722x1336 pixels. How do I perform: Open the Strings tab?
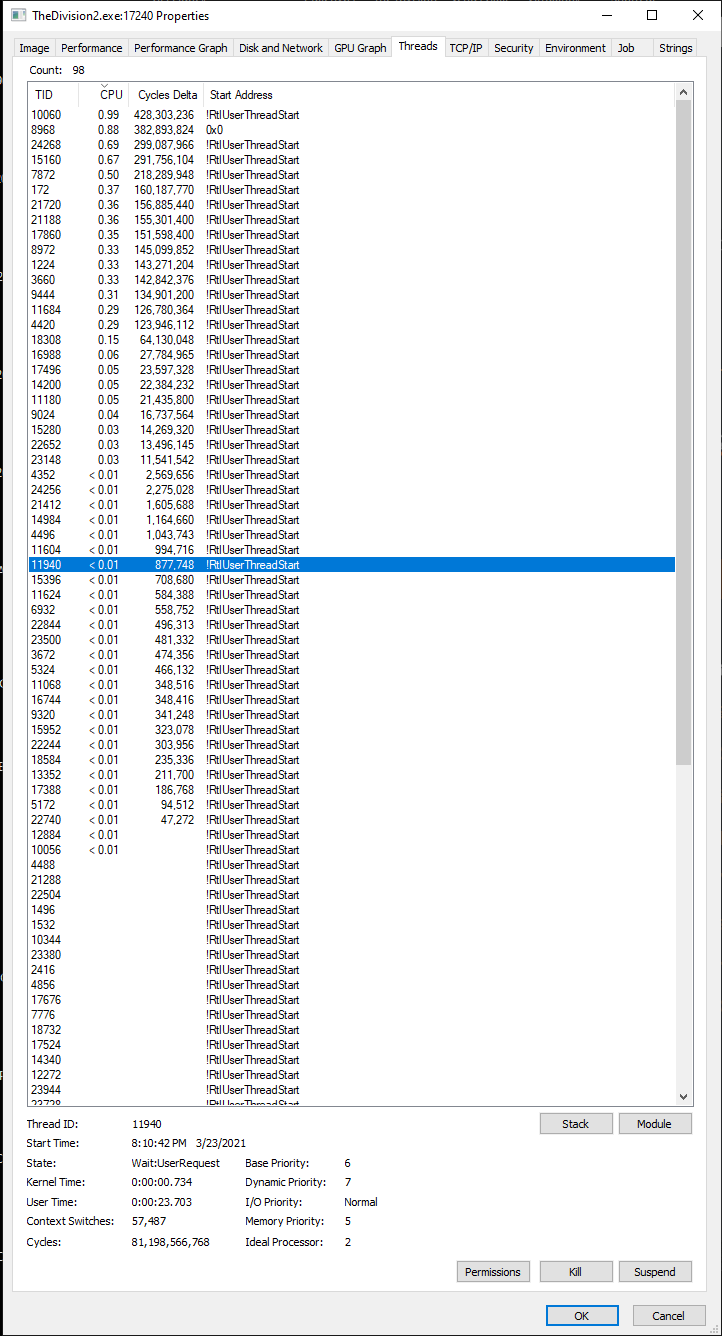point(675,48)
